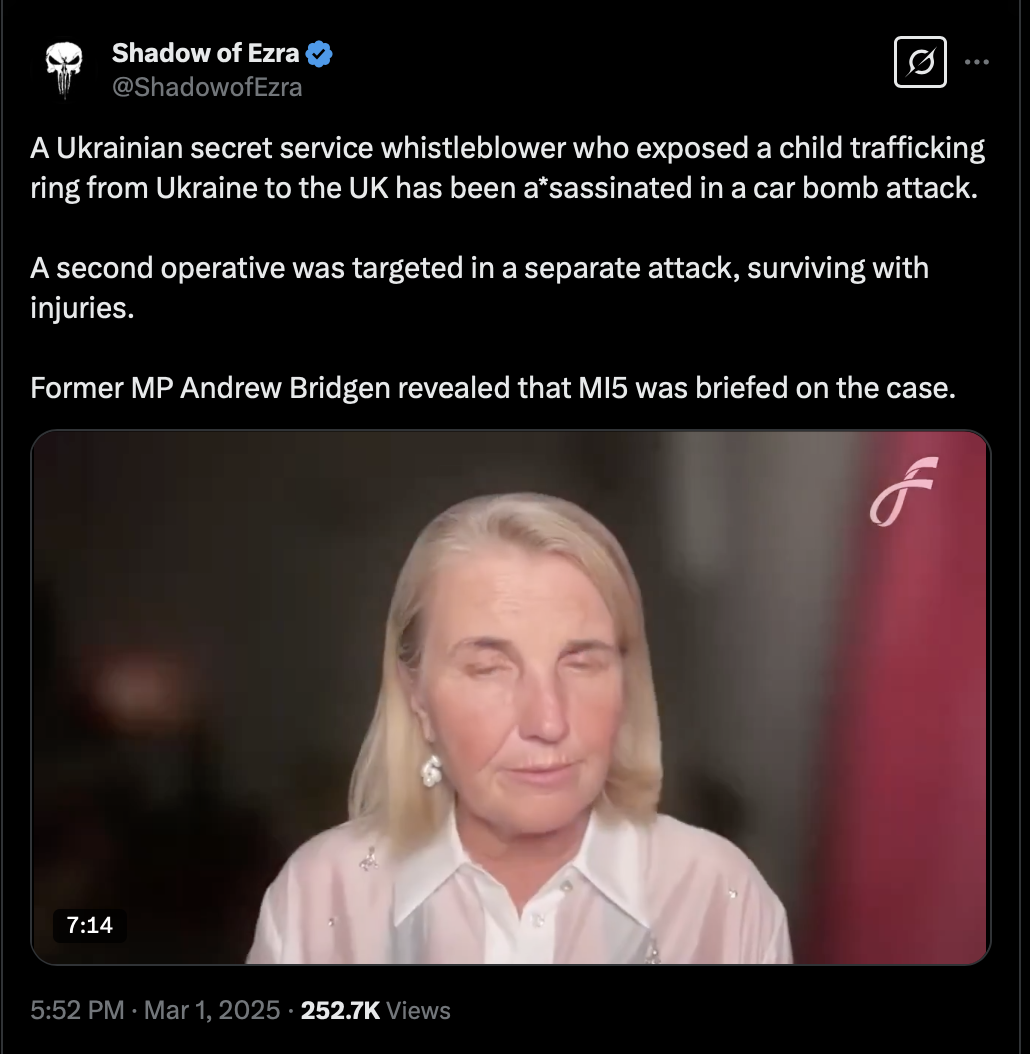Click the pearl earring in the video
Screen dimensions: 1030x1054
tap(432, 771)
